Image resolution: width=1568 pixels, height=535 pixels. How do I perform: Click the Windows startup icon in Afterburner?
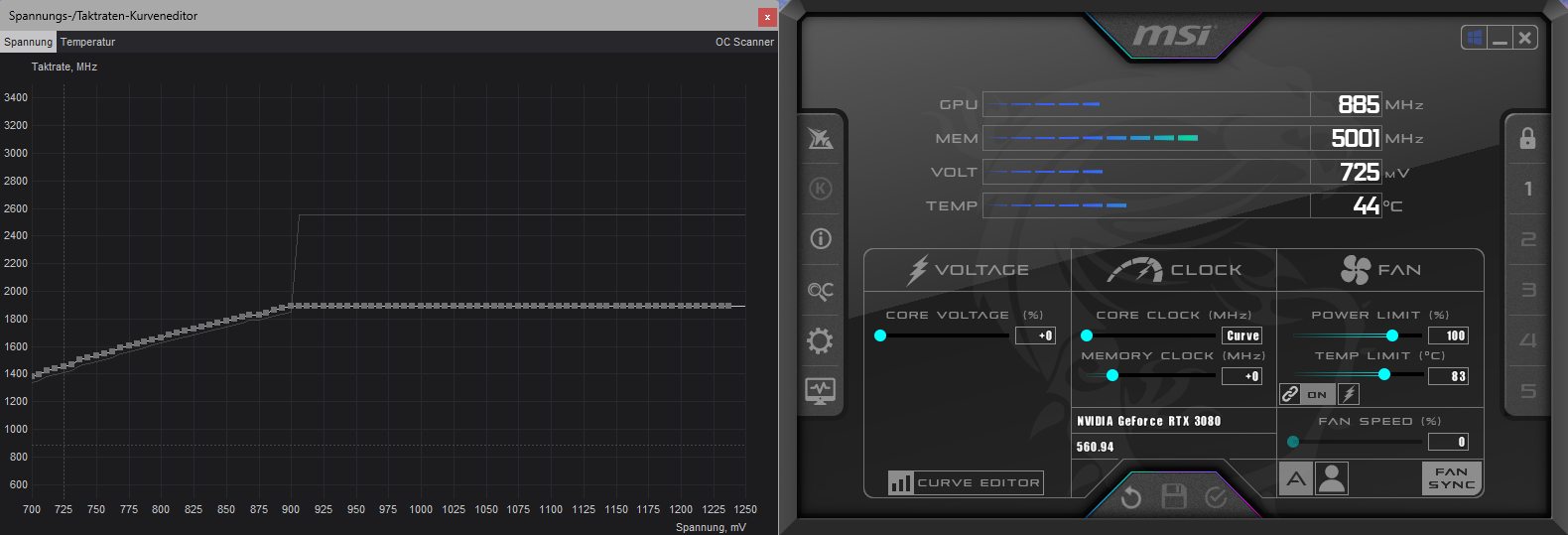pos(1475,38)
